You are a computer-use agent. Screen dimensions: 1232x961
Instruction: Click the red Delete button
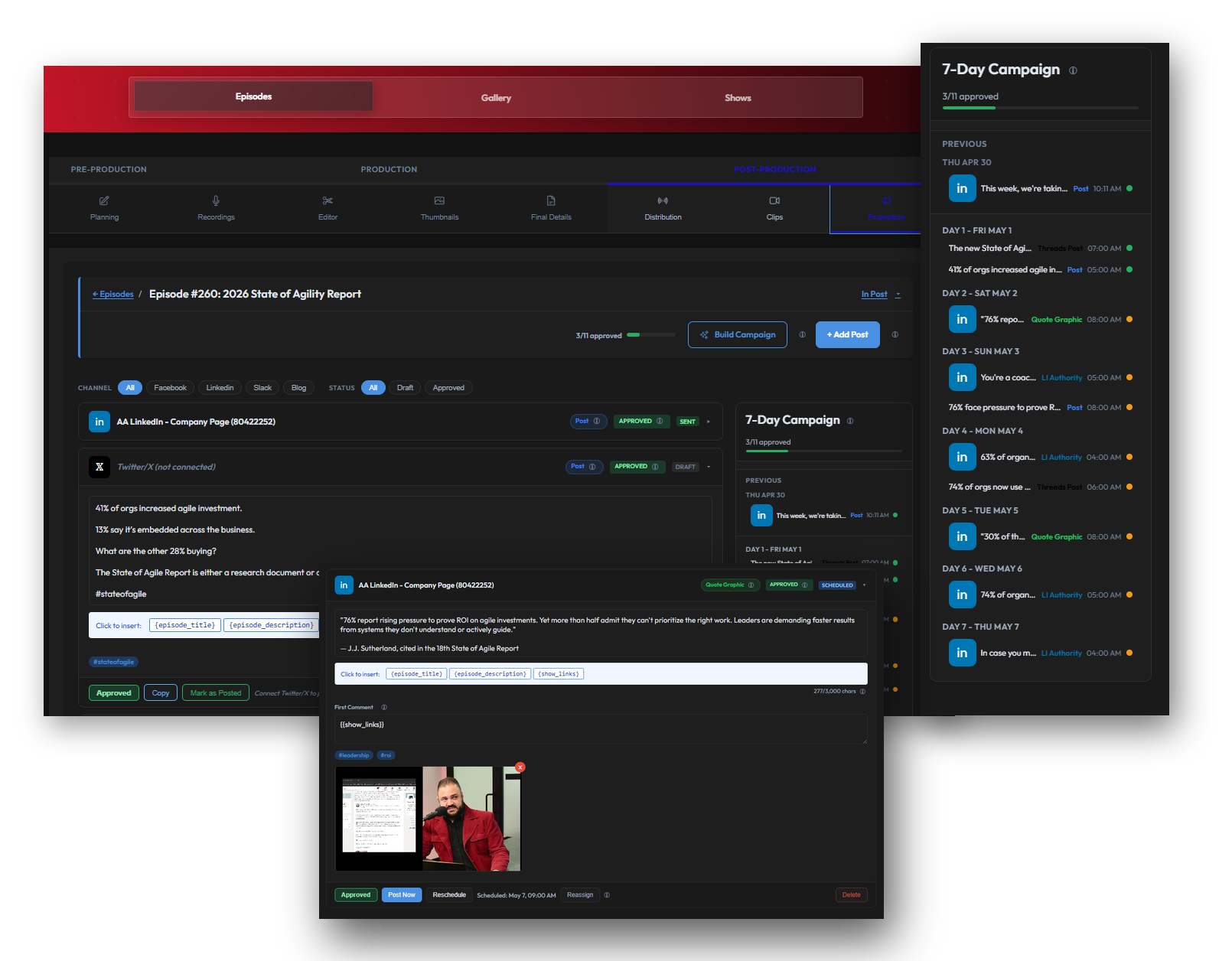coord(852,894)
